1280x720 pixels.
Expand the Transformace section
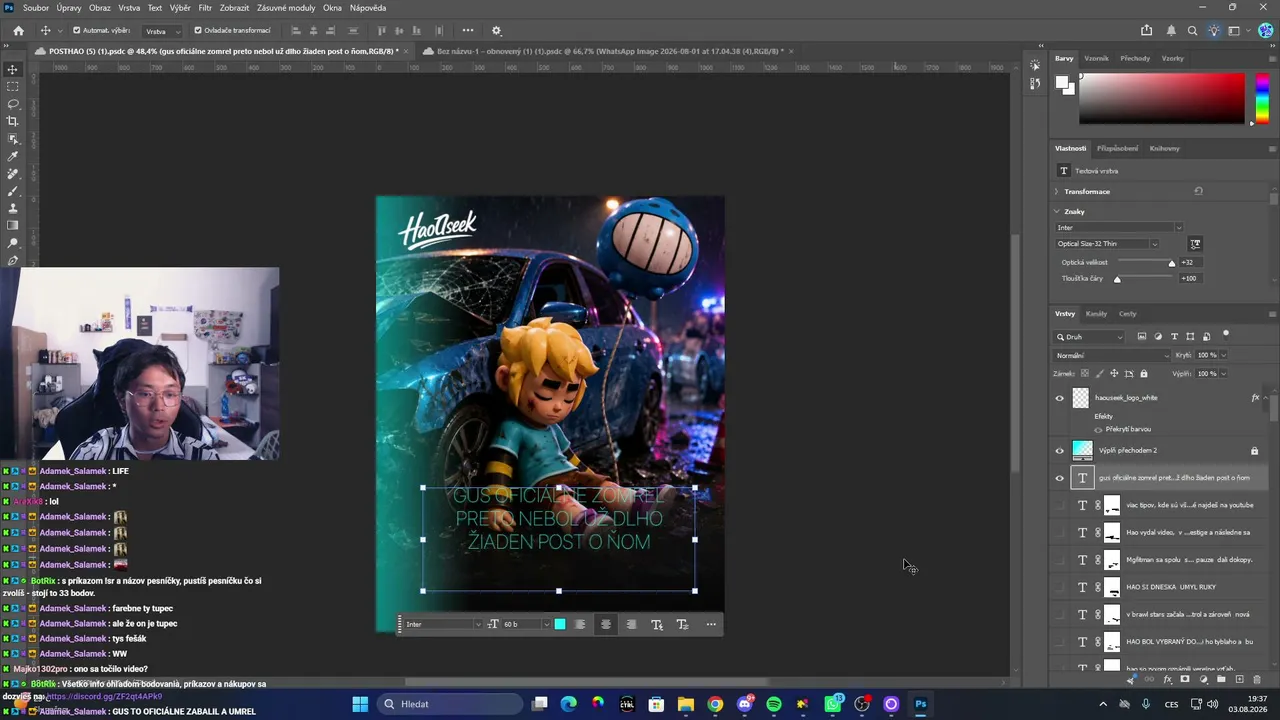click(x=1057, y=191)
